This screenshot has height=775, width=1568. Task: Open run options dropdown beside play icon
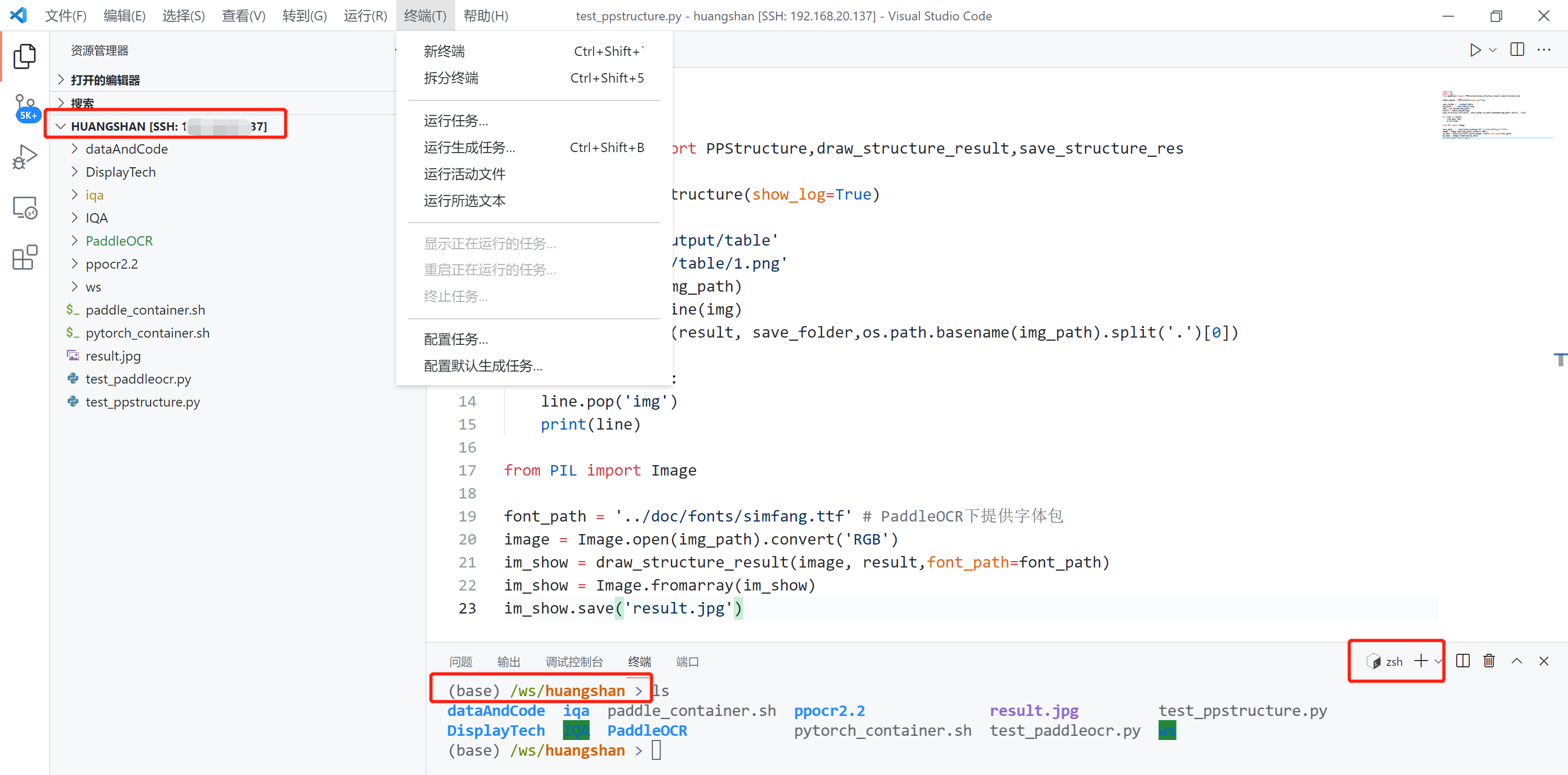1493,50
